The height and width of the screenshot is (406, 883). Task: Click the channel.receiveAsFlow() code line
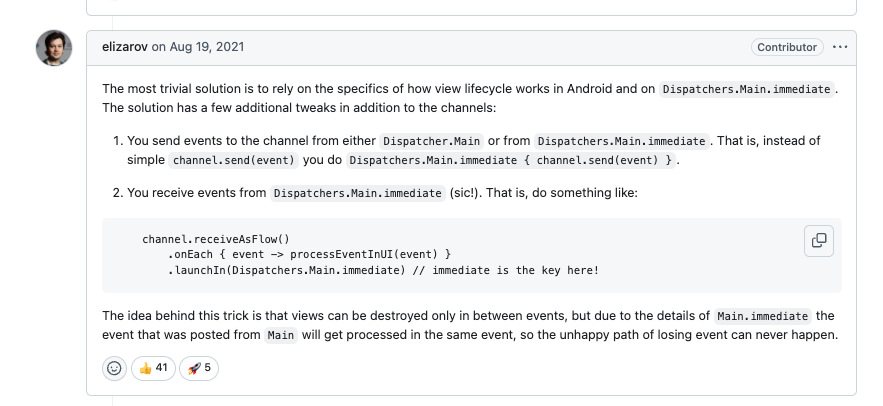point(215,239)
